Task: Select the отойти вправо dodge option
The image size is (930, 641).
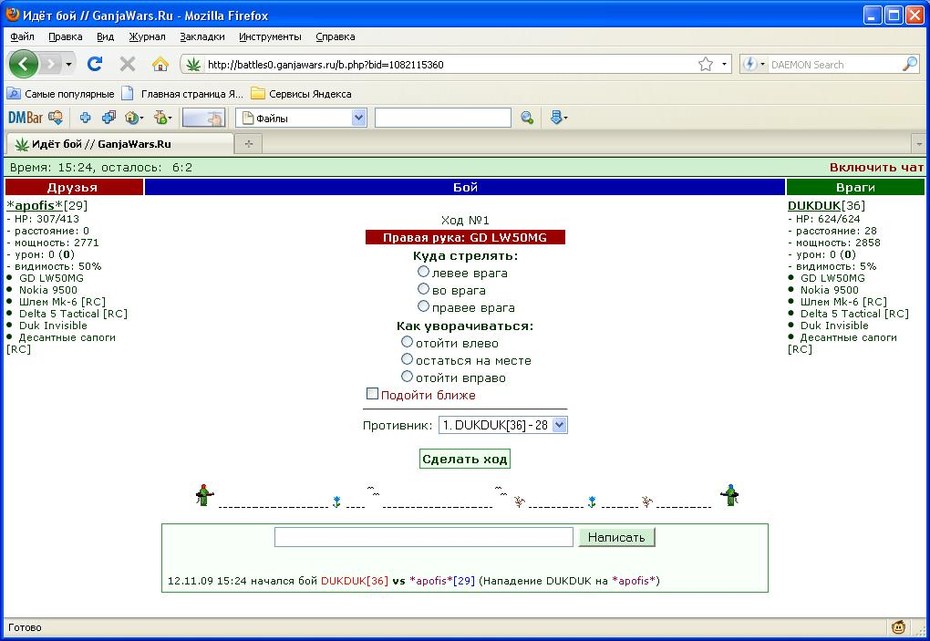Action: [x=407, y=376]
